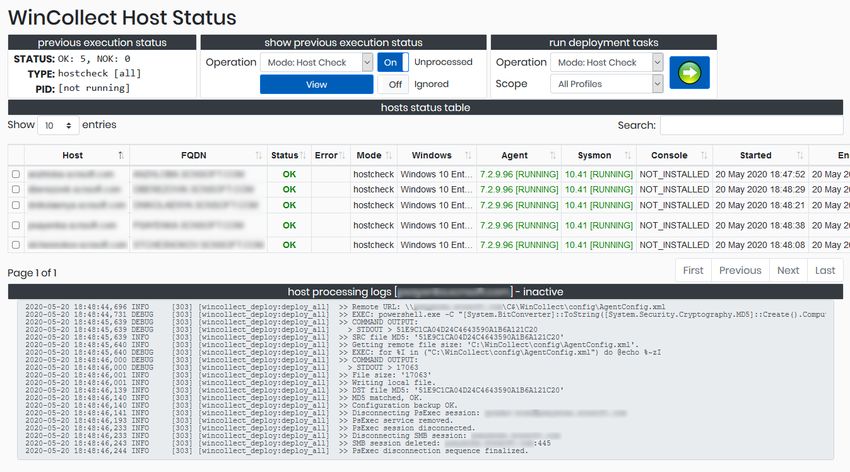Sort table by Mode column arrow

[389, 156]
